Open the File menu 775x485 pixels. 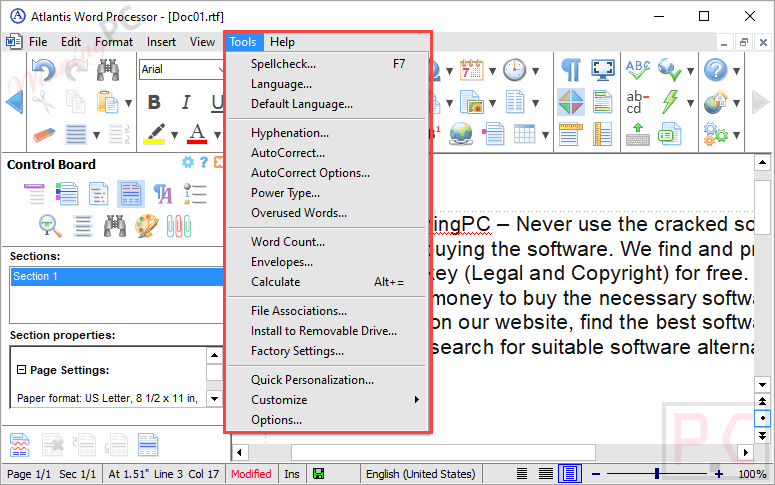(x=38, y=42)
